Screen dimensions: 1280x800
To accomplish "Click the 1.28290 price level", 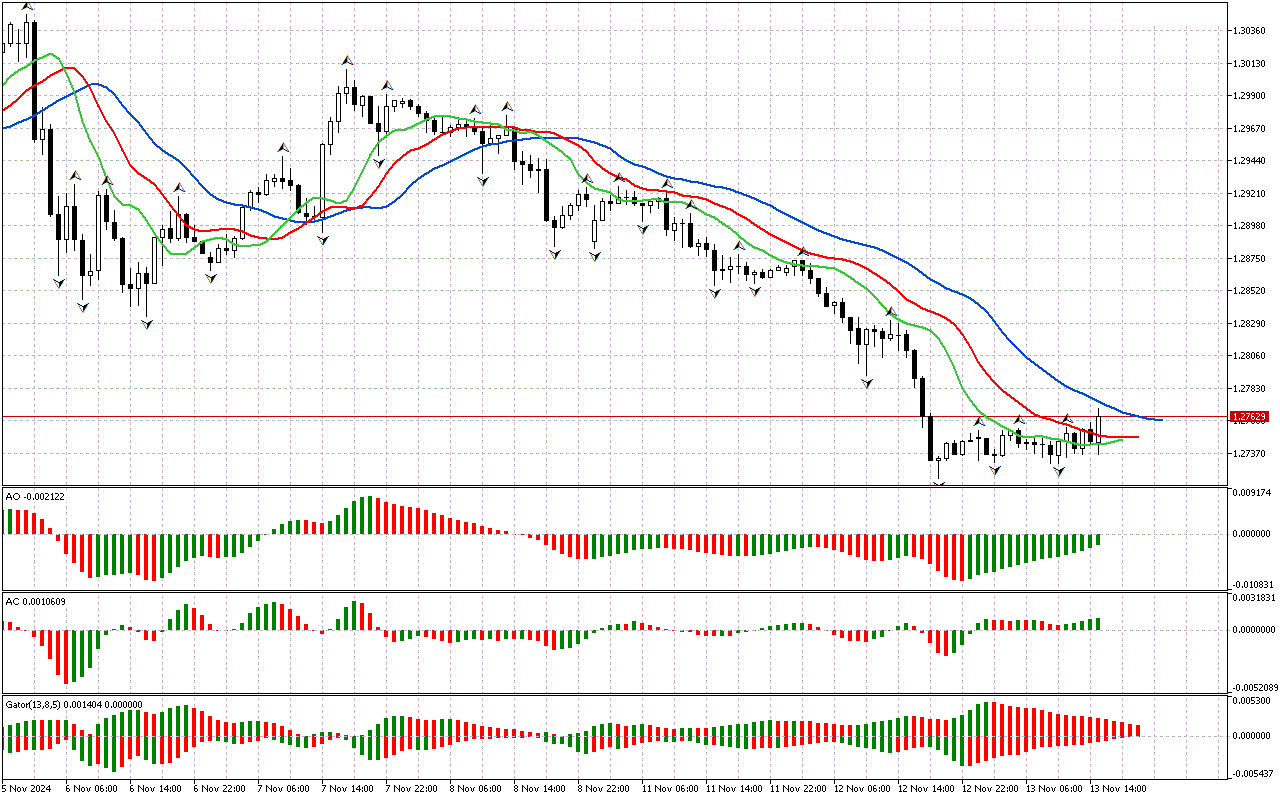I will [x=1250, y=323].
